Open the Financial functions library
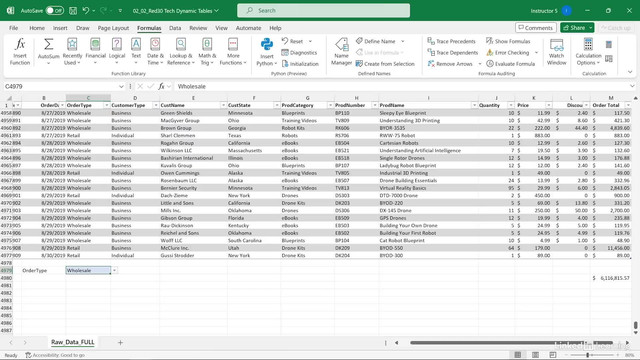The height and width of the screenshot is (360, 640). (96, 51)
